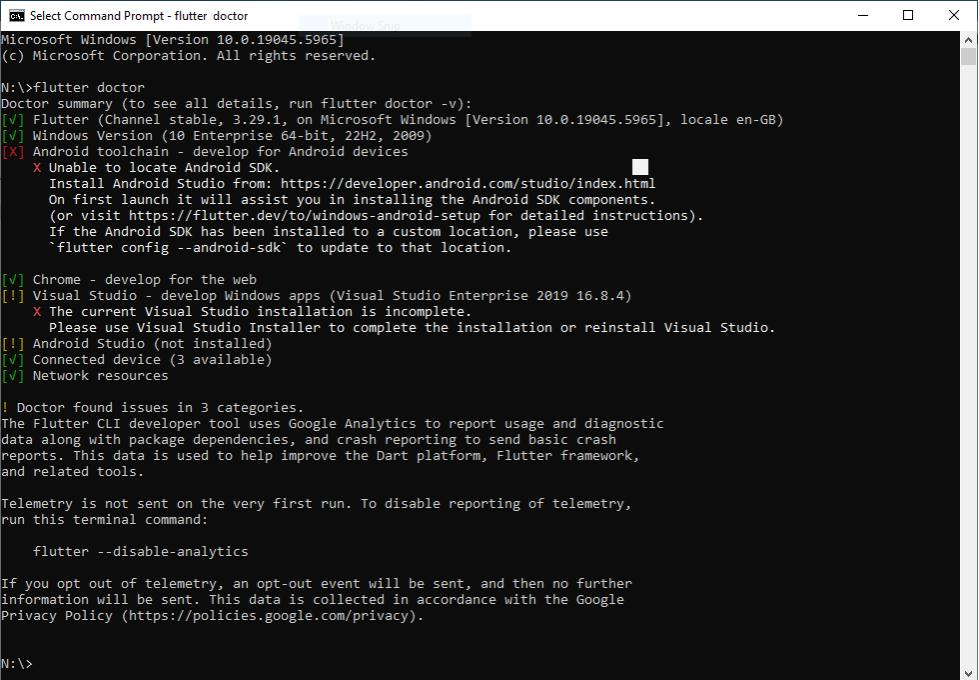Minimize the Command Prompt window

862,15
